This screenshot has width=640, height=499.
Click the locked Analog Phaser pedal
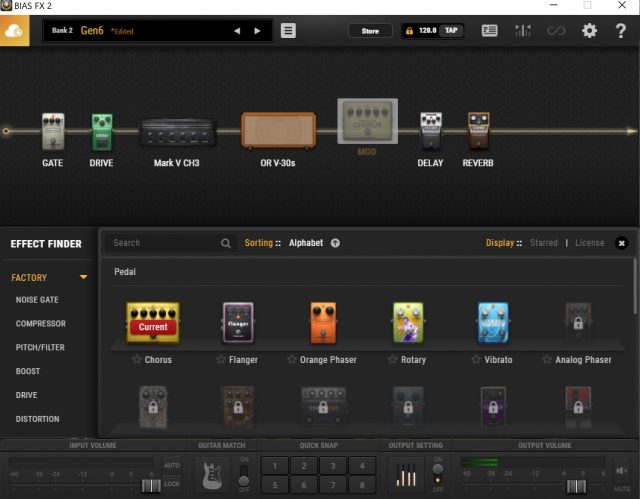tap(578, 323)
